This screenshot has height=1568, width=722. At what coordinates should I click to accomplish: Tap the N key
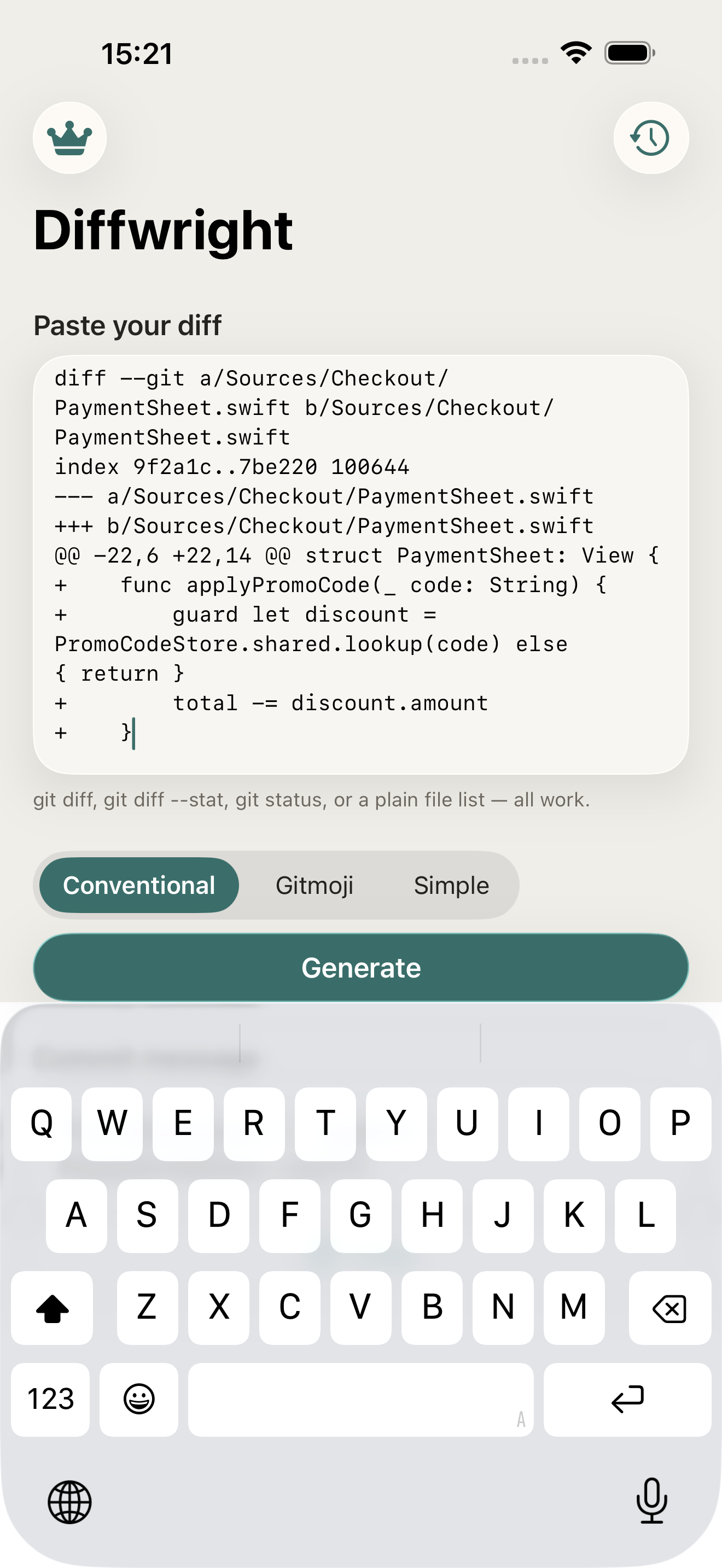503,1307
